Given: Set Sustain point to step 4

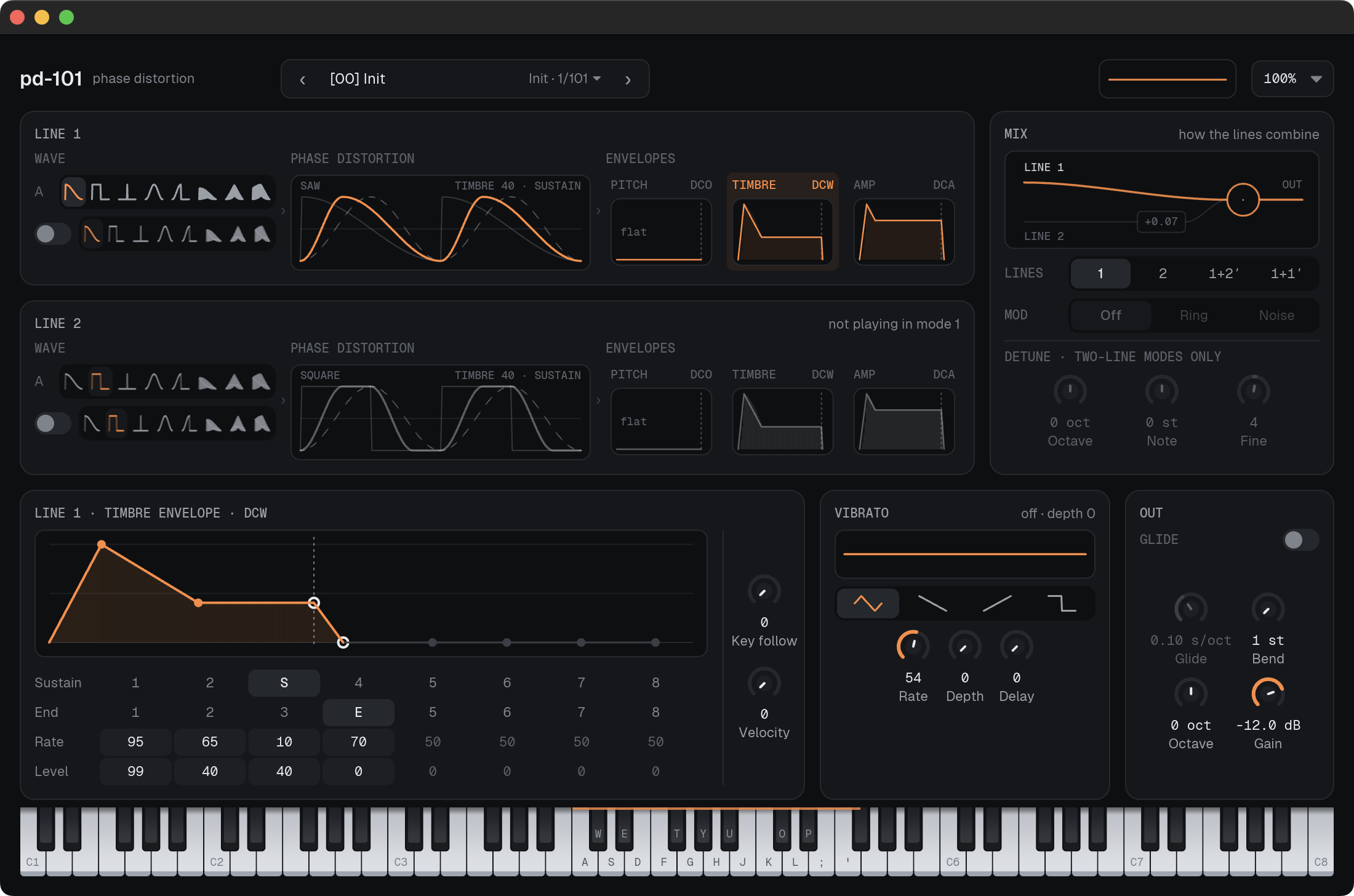Looking at the screenshot, I should click(358, 682).
